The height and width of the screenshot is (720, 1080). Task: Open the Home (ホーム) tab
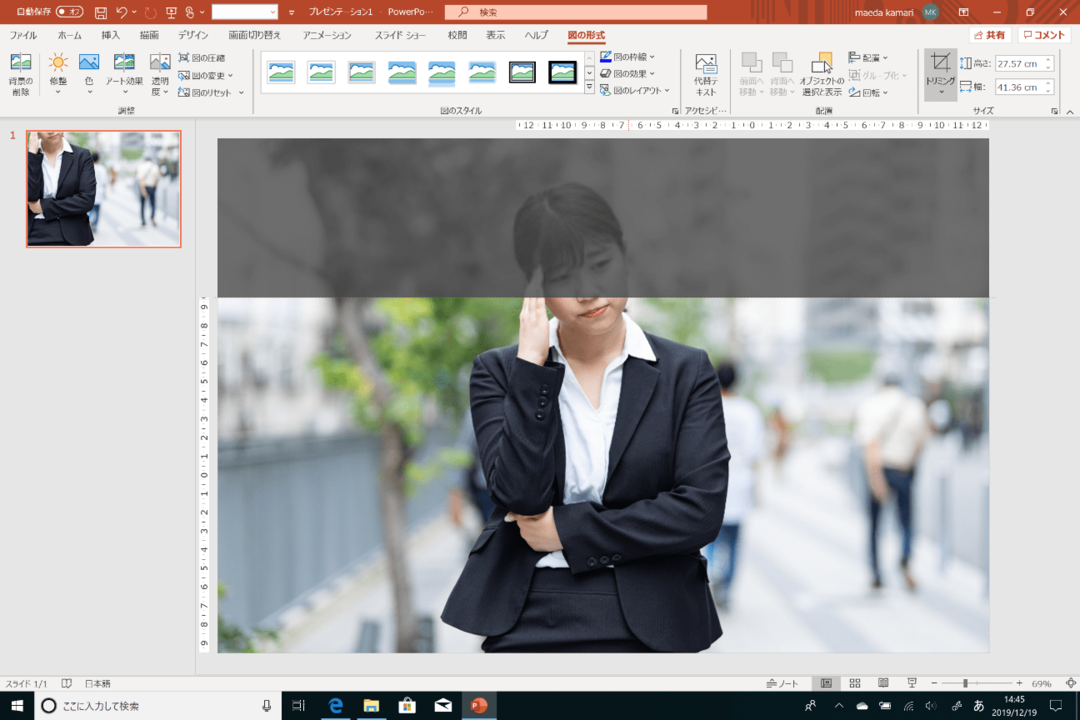click(x=70, y=35)
